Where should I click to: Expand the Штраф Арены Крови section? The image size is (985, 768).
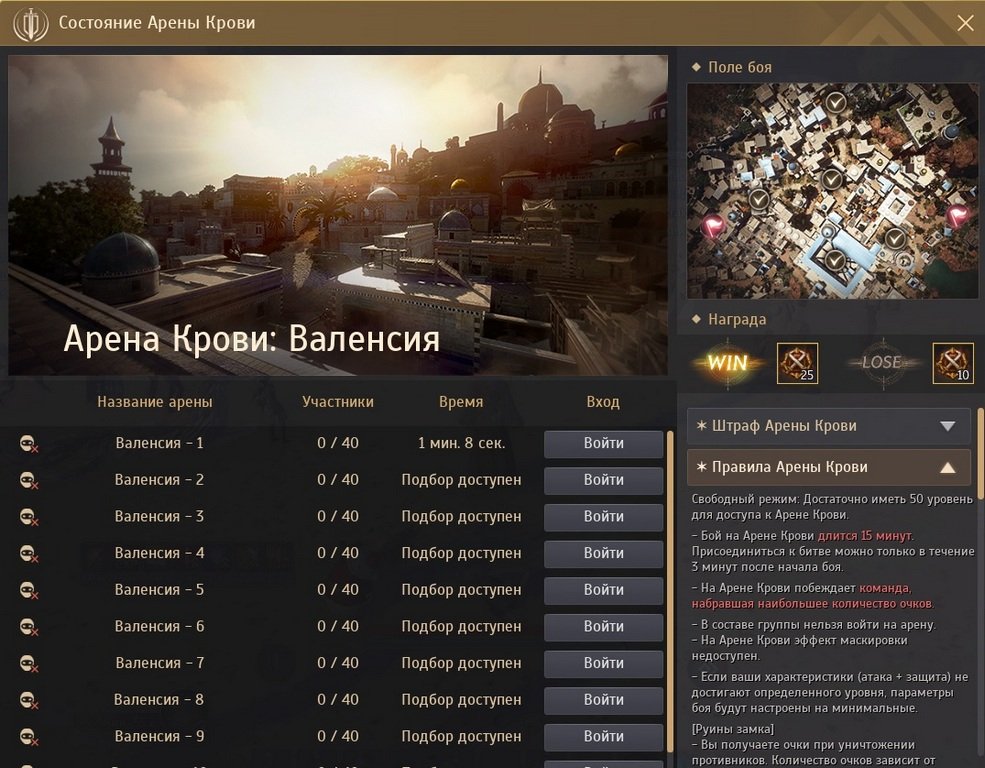pos(829,426)
